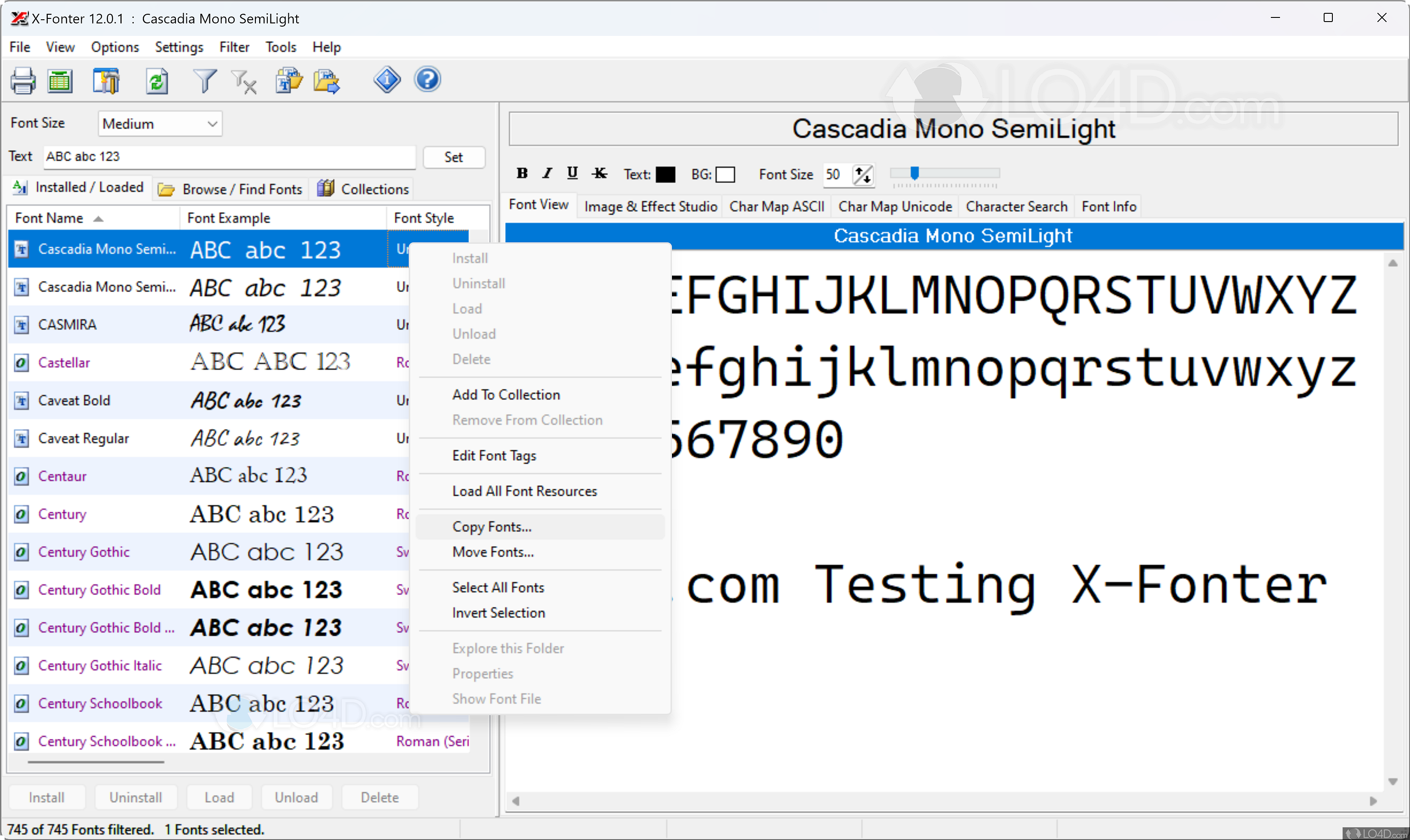Image resolution: width=1410 pixels, height=840 pixels.
Task: Select the CASMIRA font row
Action: 209,325
